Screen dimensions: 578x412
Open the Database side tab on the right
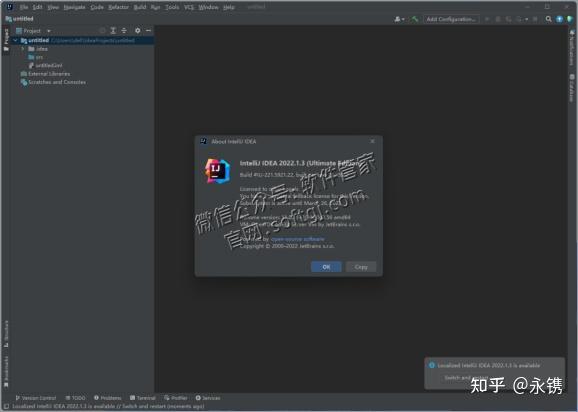pos(572,88)
